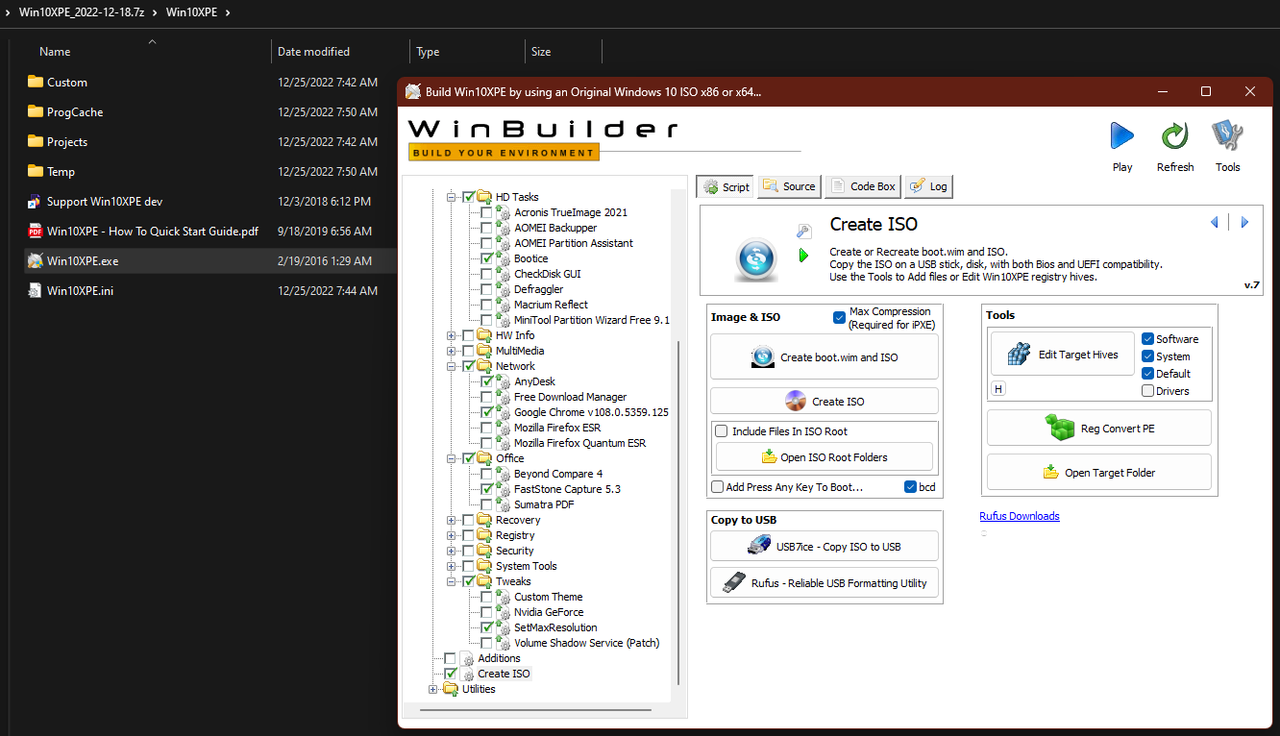The image size is (1280, 736).
Task: Click USB7ice - Copy ISO to USB
Action: 824,546
